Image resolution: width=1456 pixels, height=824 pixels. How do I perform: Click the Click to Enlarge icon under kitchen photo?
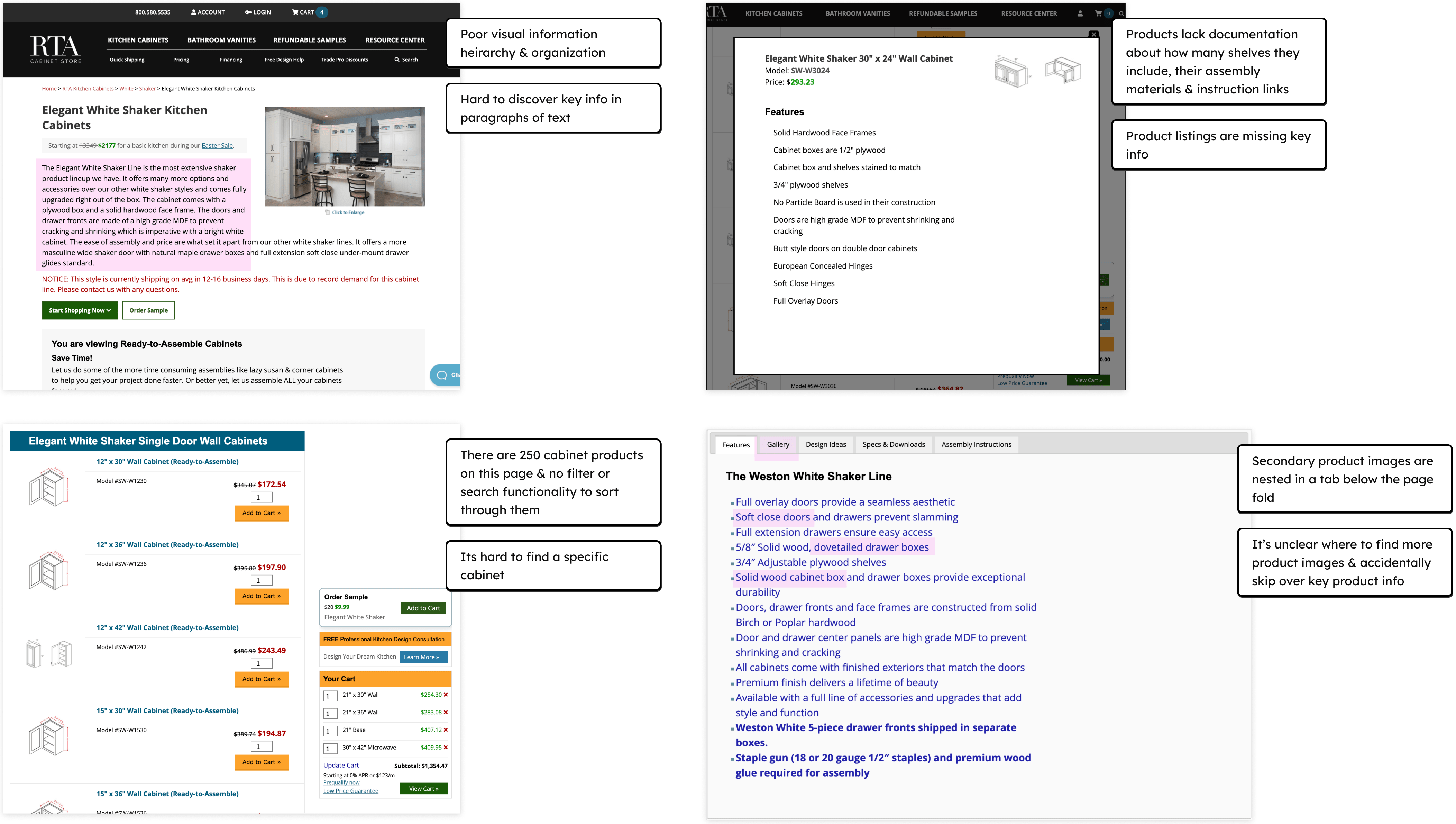click(x=328, y=212)
